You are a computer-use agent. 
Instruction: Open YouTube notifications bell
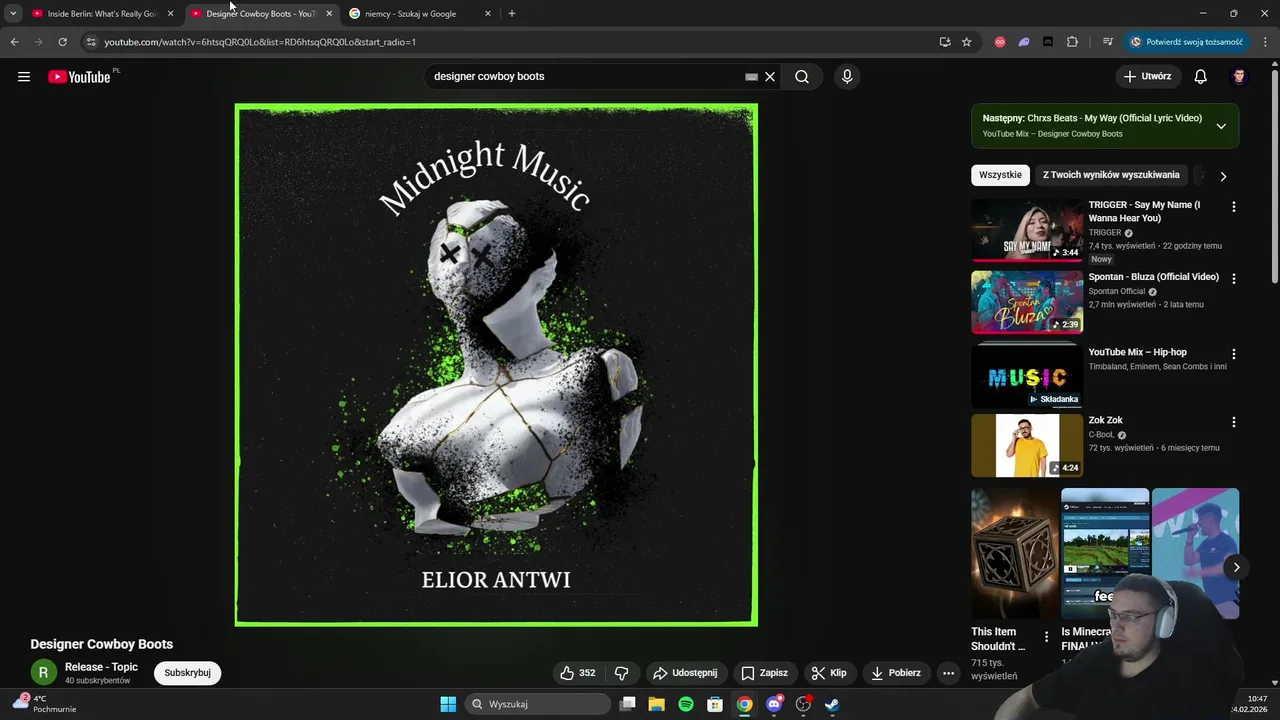(1201, 77)
